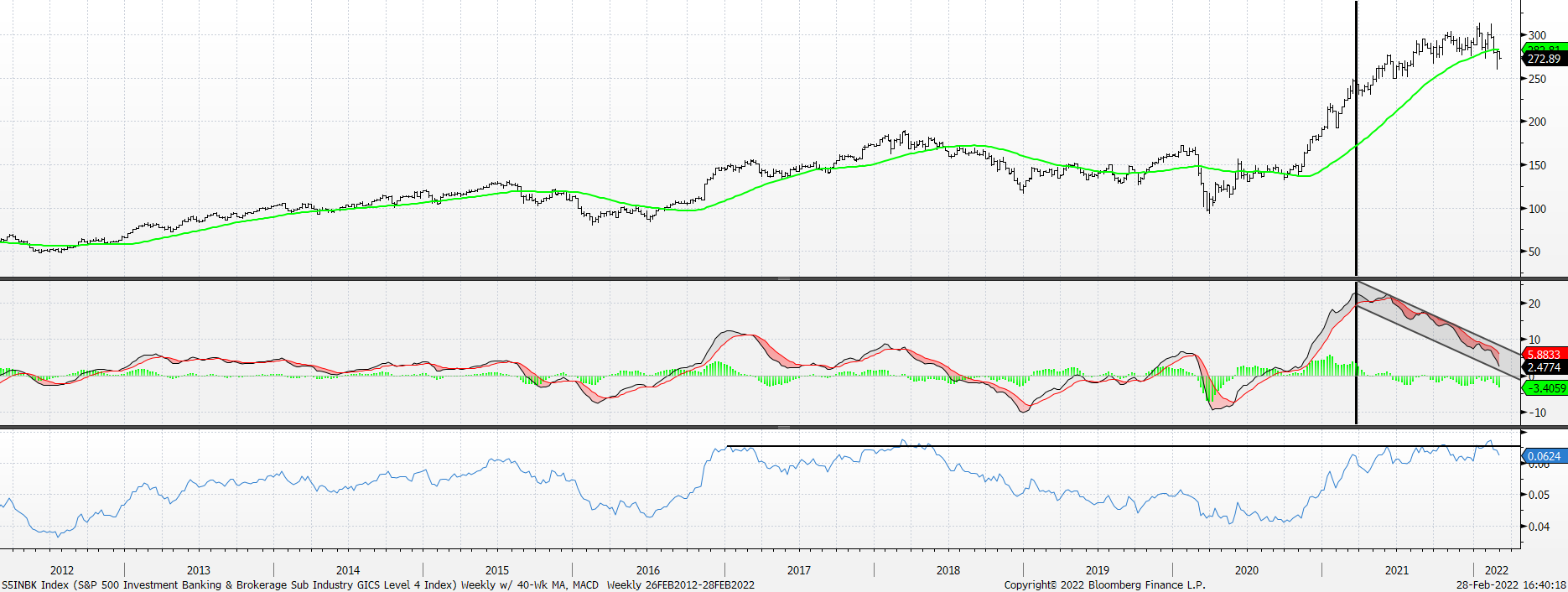Click the 0.04 ratio axis label
The height and width of the screenshot is (592, 1568).
click(1539, 527)
